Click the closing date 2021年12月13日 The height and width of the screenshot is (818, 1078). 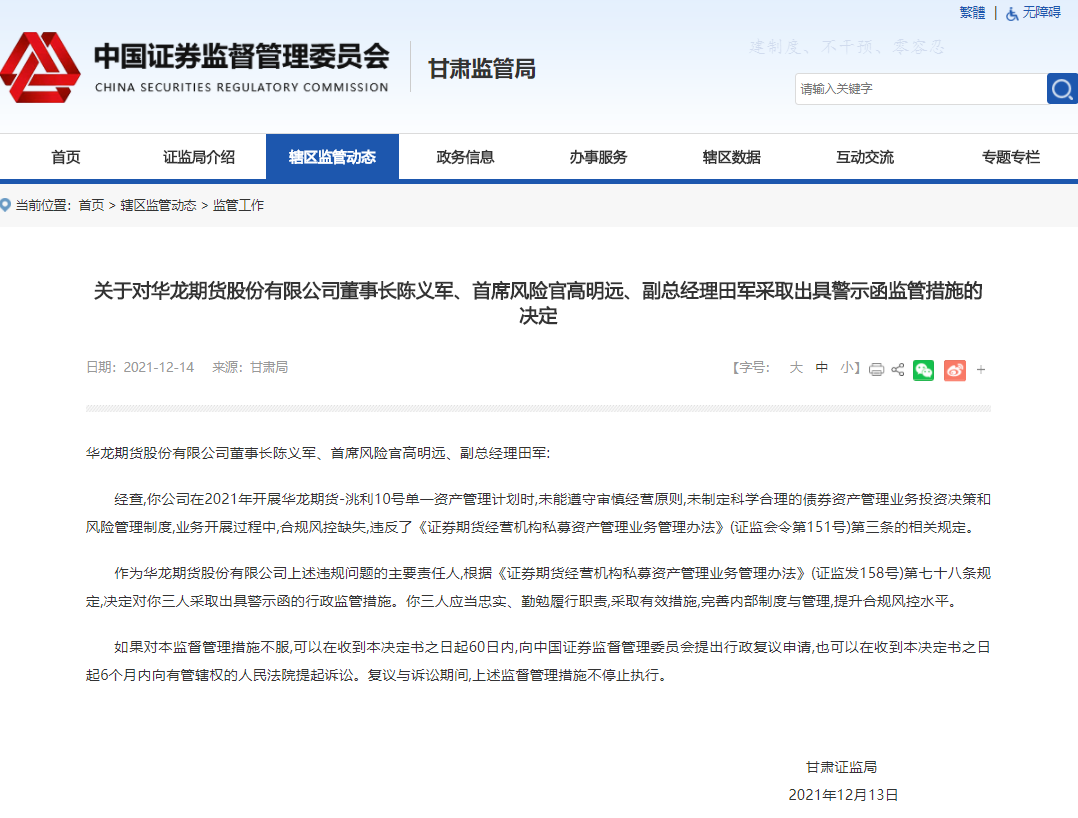click(x=844, y=795)
